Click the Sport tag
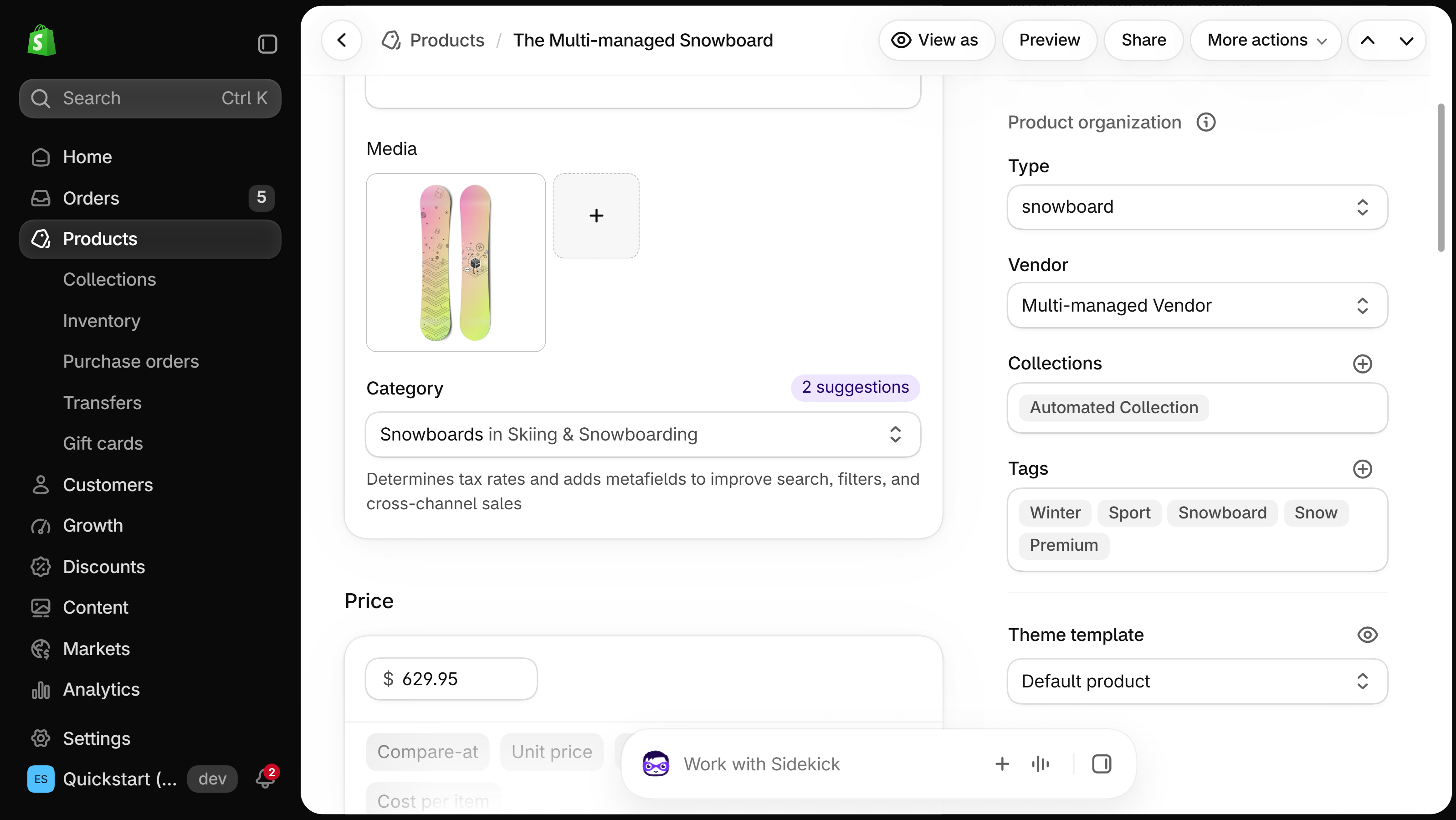The width and height of the screenshot is (1456, 820). tap(1129, 512)
